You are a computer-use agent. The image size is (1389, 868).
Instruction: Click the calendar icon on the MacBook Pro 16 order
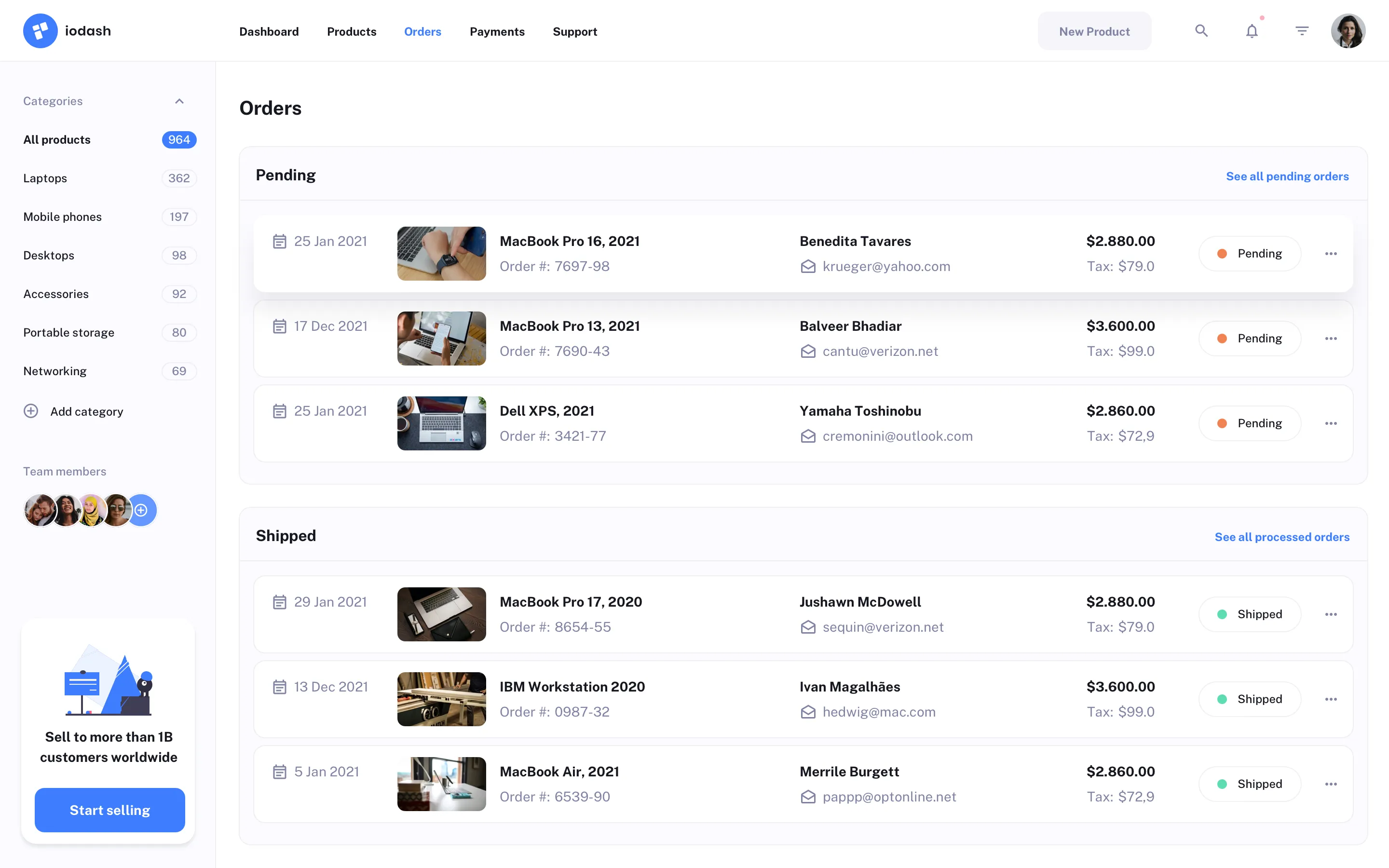[280, 241]
